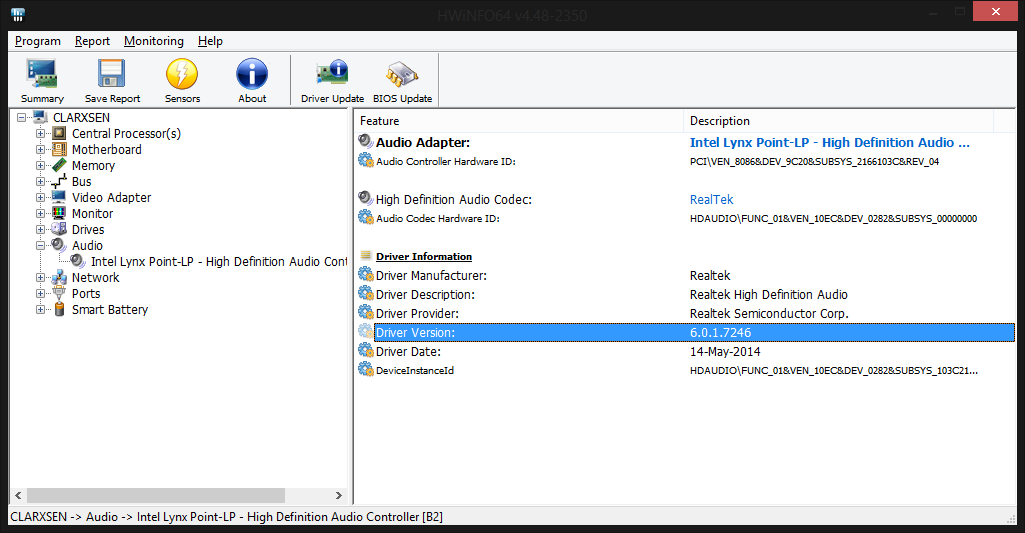Click the tree scrollbar right arrow
The width and height of the screenshot is (1025, 533).
pos(339,495)
